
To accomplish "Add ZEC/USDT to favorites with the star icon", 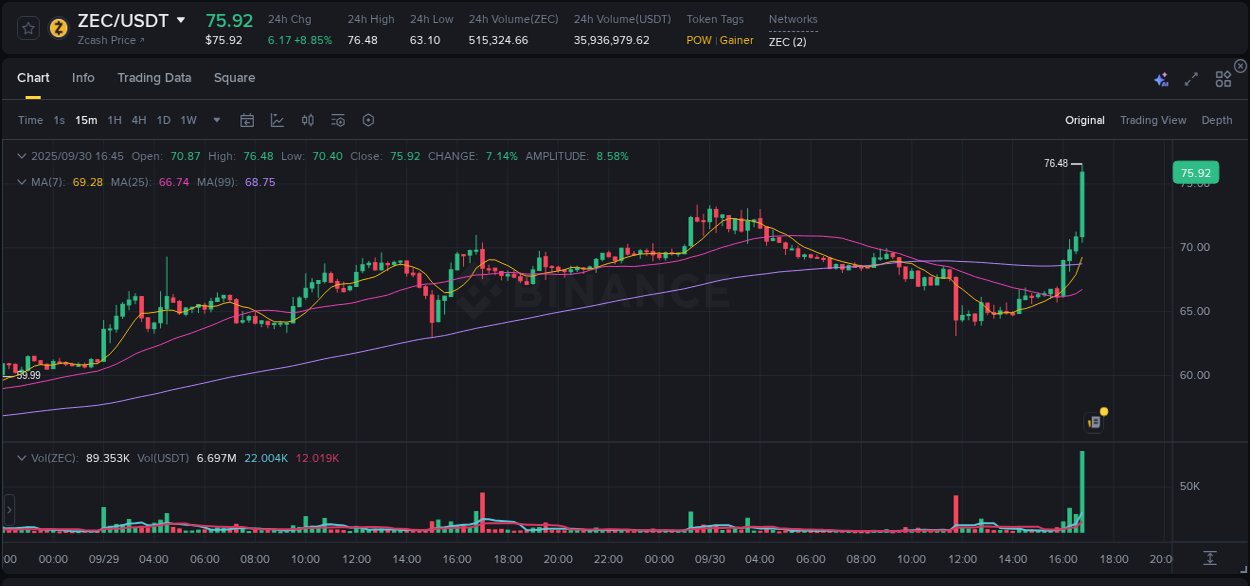I will point(28,28).
